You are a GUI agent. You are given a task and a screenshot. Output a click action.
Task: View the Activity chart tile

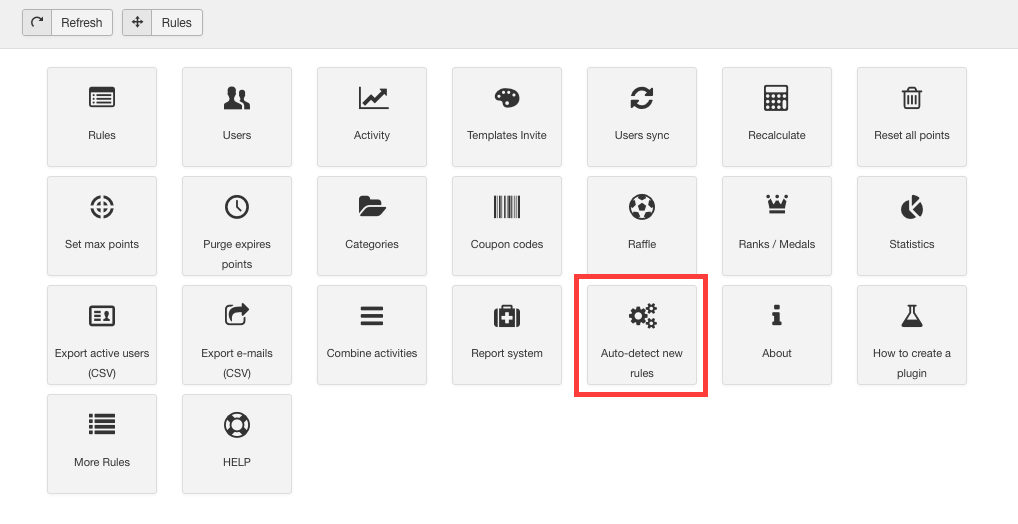(372, 116)
